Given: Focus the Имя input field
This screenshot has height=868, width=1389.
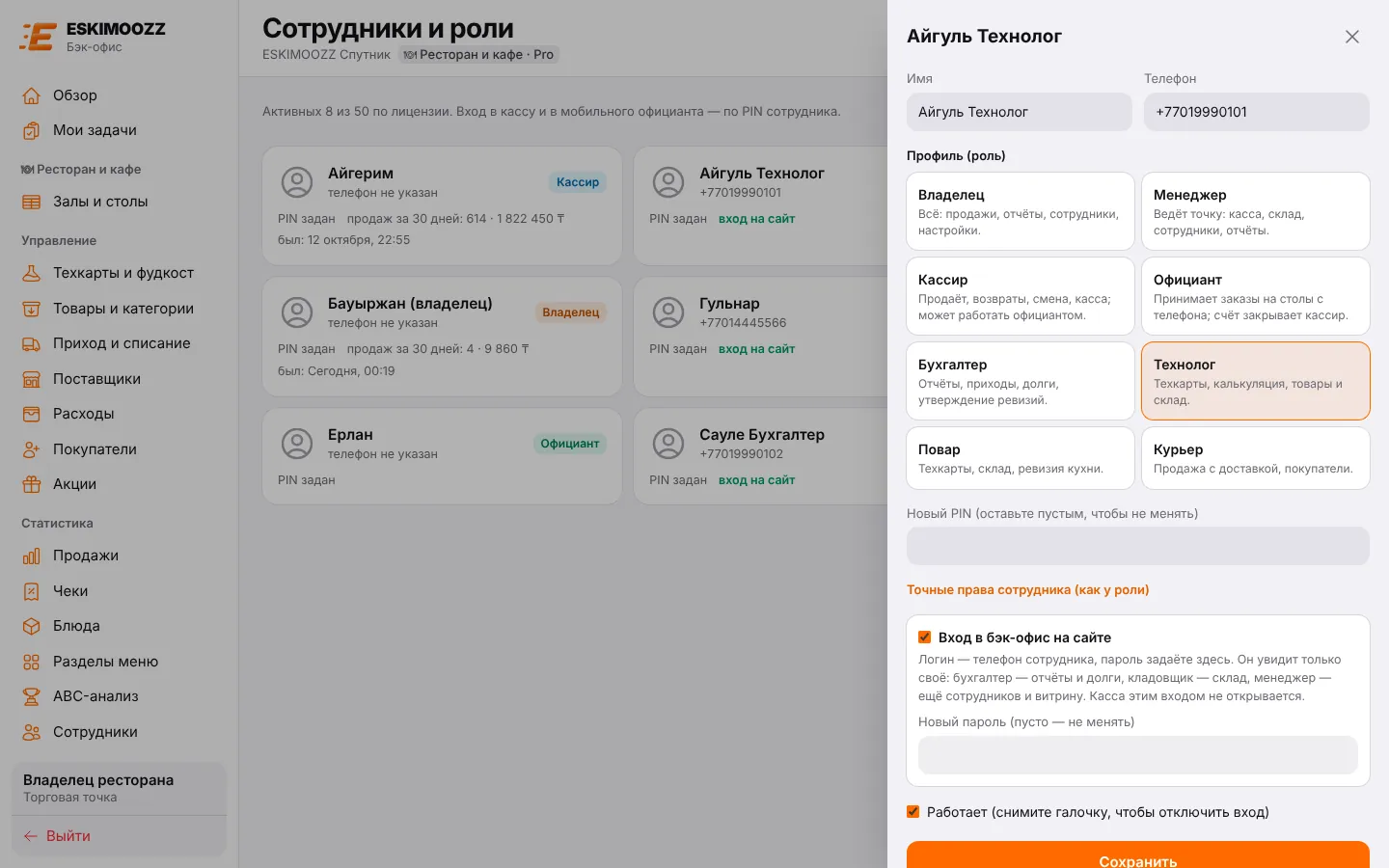Looking at the screenshot, I should tap(1020, 112).
